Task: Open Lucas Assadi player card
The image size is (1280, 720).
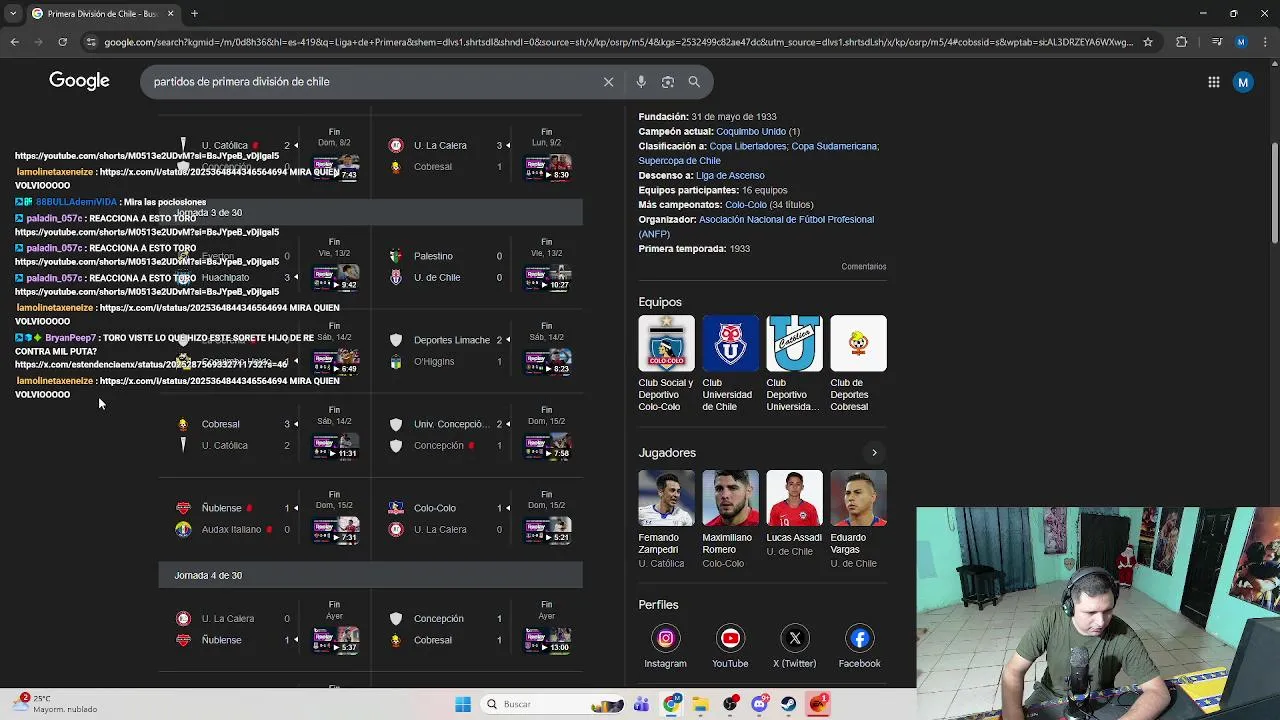Action: click(794, 514)
